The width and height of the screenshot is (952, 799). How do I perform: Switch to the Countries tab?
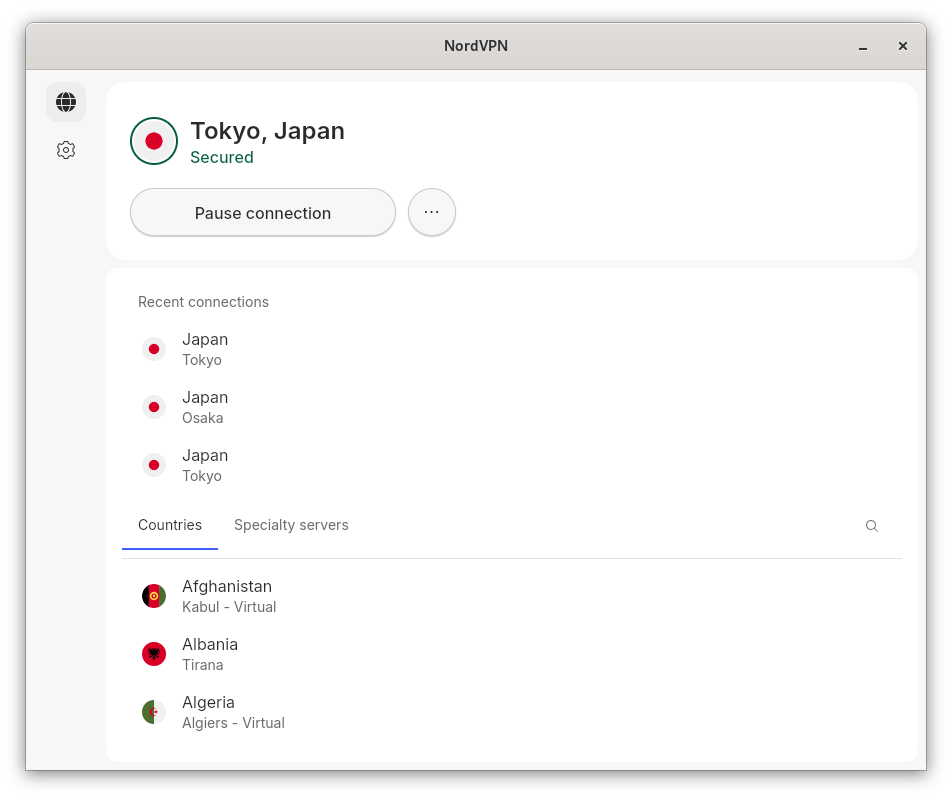[x=170, y=525]
